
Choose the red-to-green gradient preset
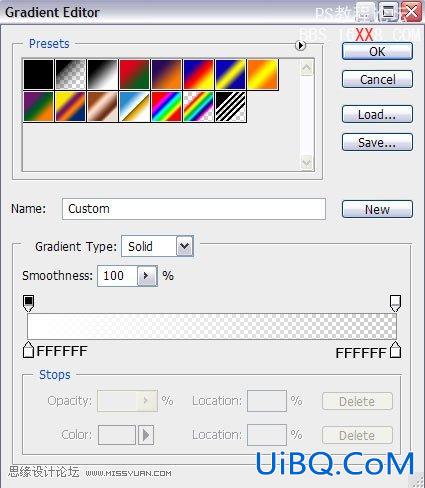point(135,74)
